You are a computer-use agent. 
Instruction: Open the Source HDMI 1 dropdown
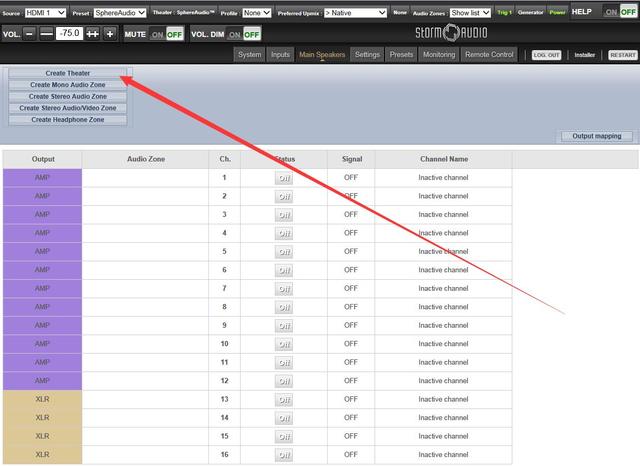(x=46, y=12)
